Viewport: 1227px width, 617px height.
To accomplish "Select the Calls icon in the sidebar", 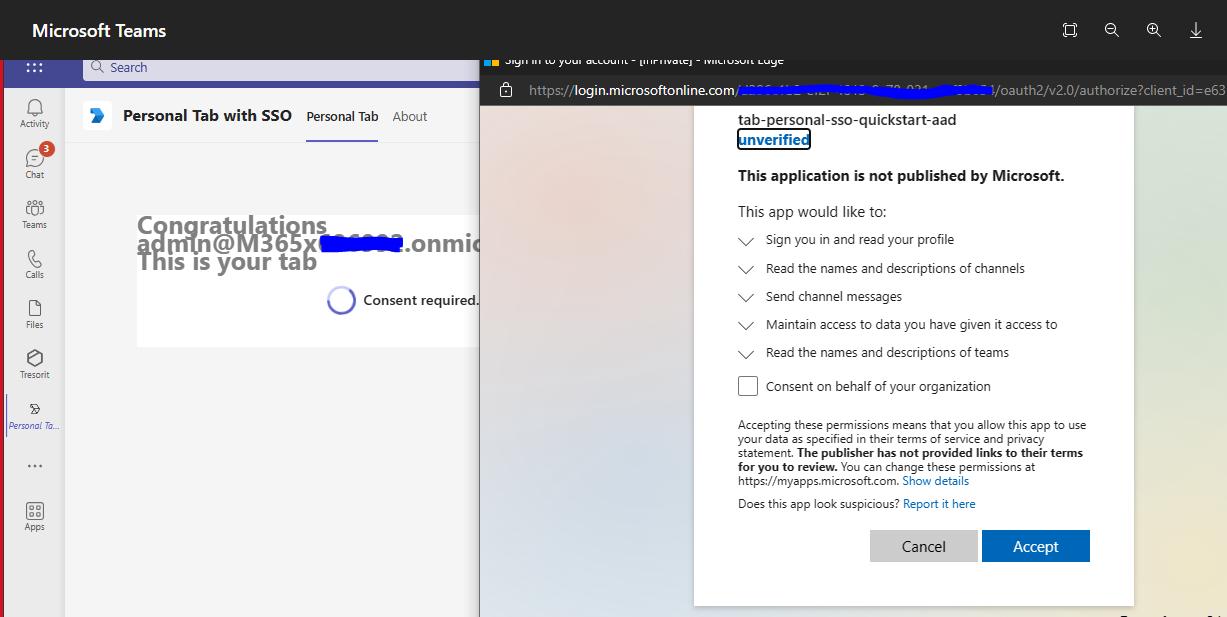I will (34, 262).
